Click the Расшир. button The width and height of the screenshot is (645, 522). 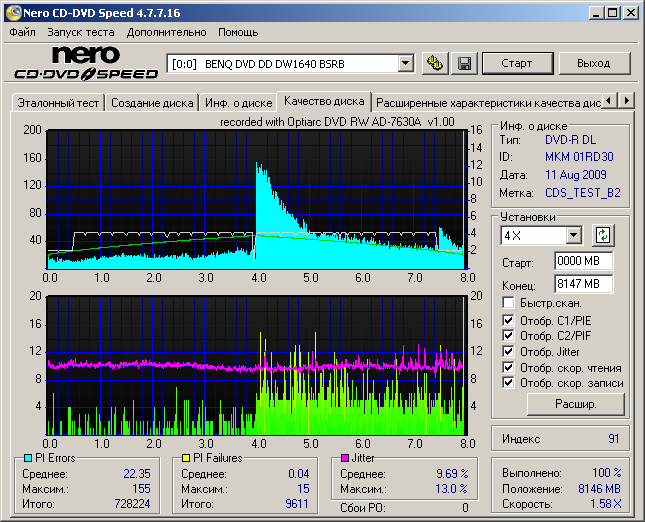pyautogui.click(x=575, y=404)
